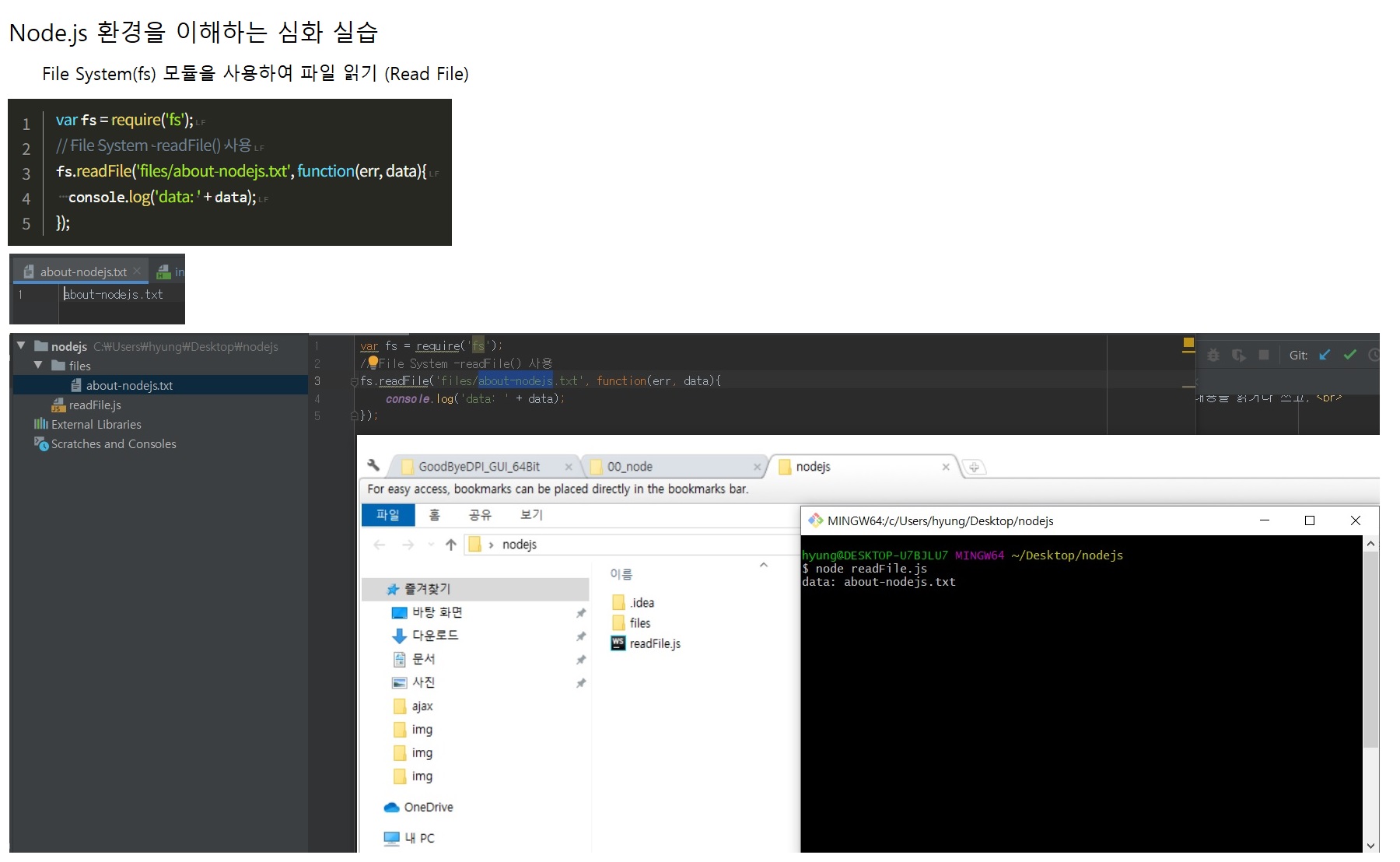Open the files folder in Explorer list
Screen dimensions: 1400x862
(639, 623)
